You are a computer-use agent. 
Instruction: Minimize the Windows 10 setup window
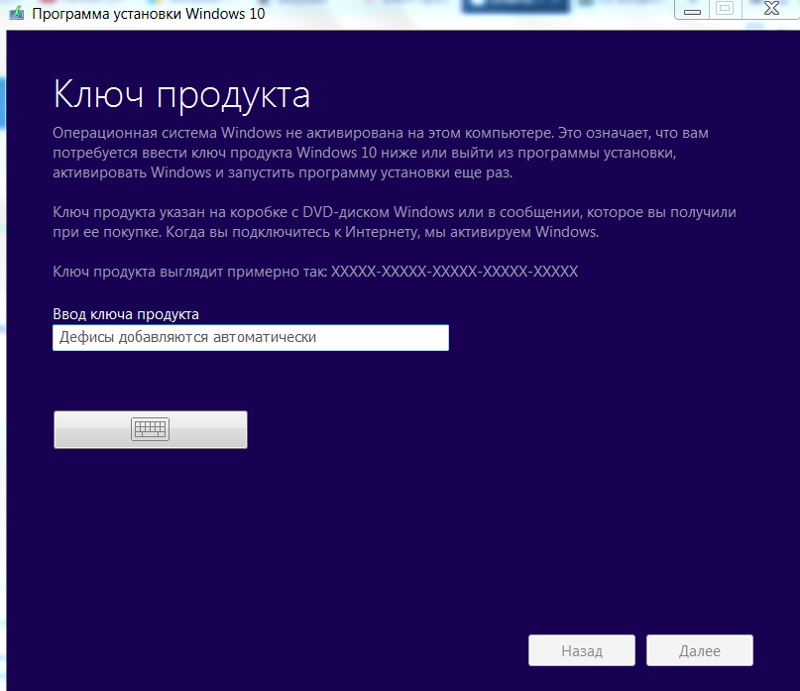click(x=692, y=10)
